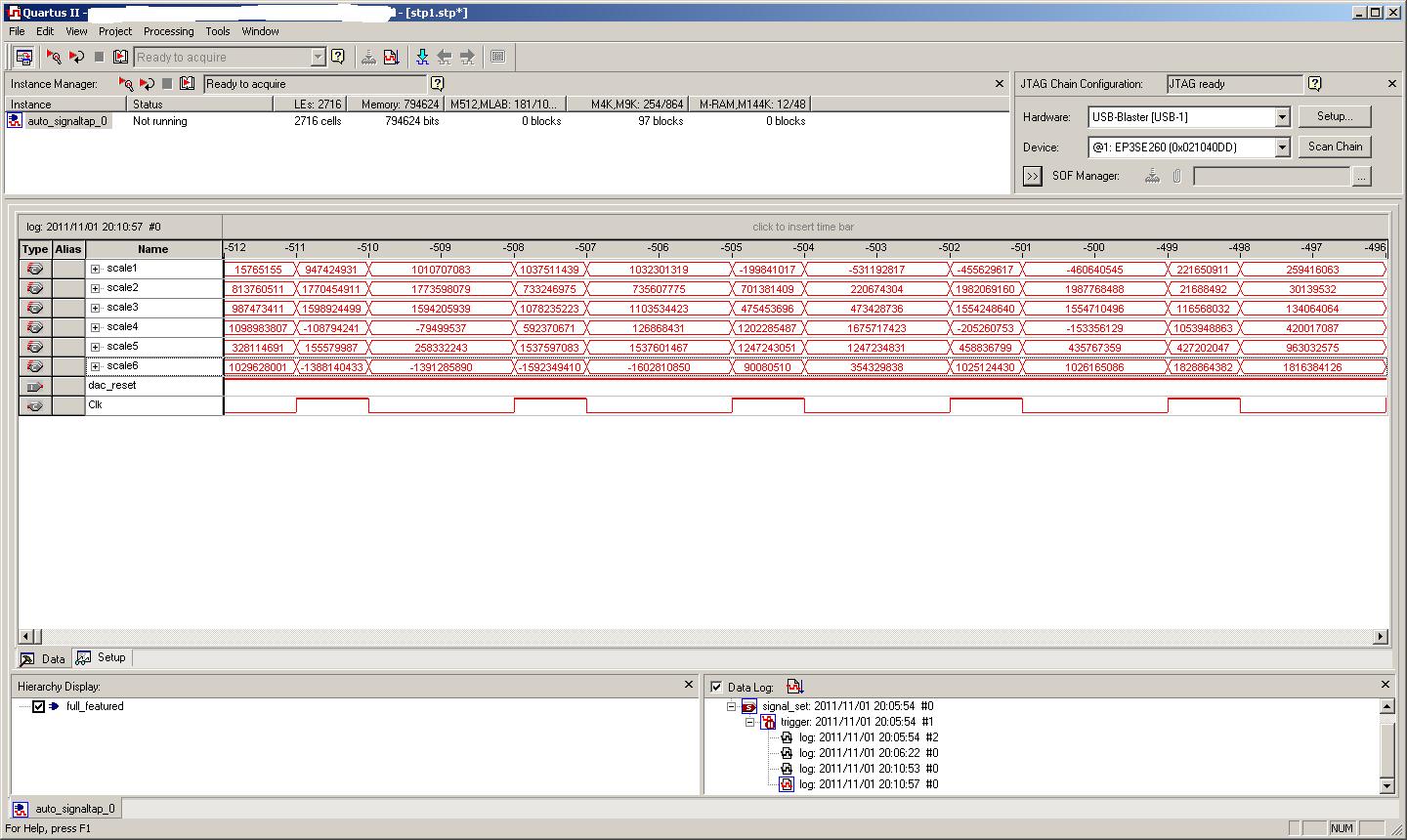Collapse the trigger tree node
Viewport: 1407px width, 840px height.
(x=750, y=722)
